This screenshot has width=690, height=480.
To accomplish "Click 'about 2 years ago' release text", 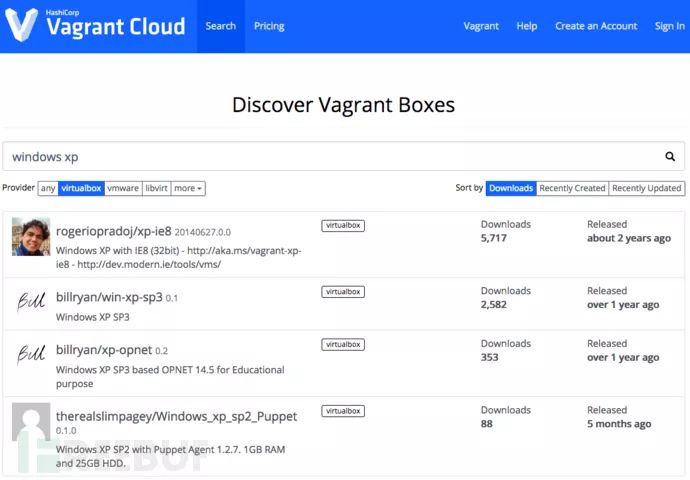I will point(629,238).
